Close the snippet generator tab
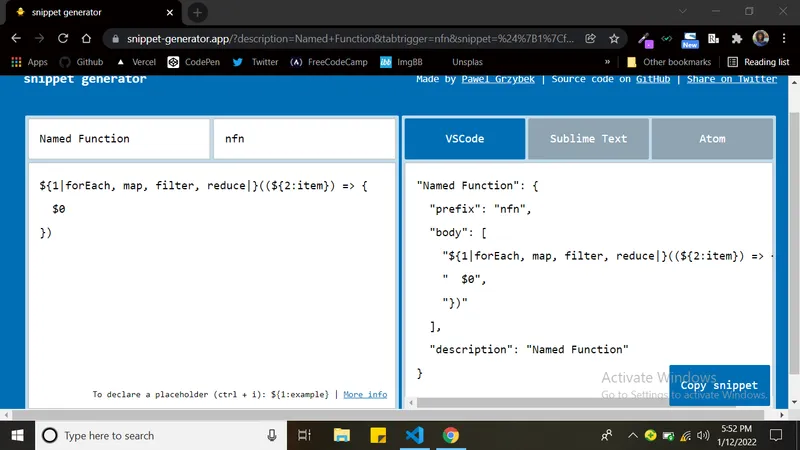 click(170, 12)
